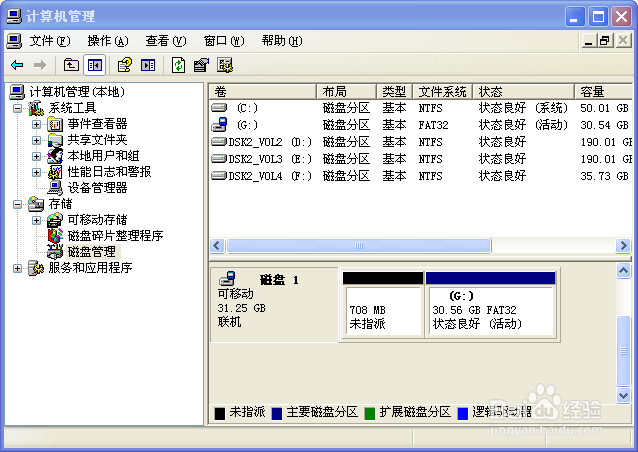Screen dimensions: 638x452
Task: Expand the 事件查看器 node
Action: pos(36,124)
